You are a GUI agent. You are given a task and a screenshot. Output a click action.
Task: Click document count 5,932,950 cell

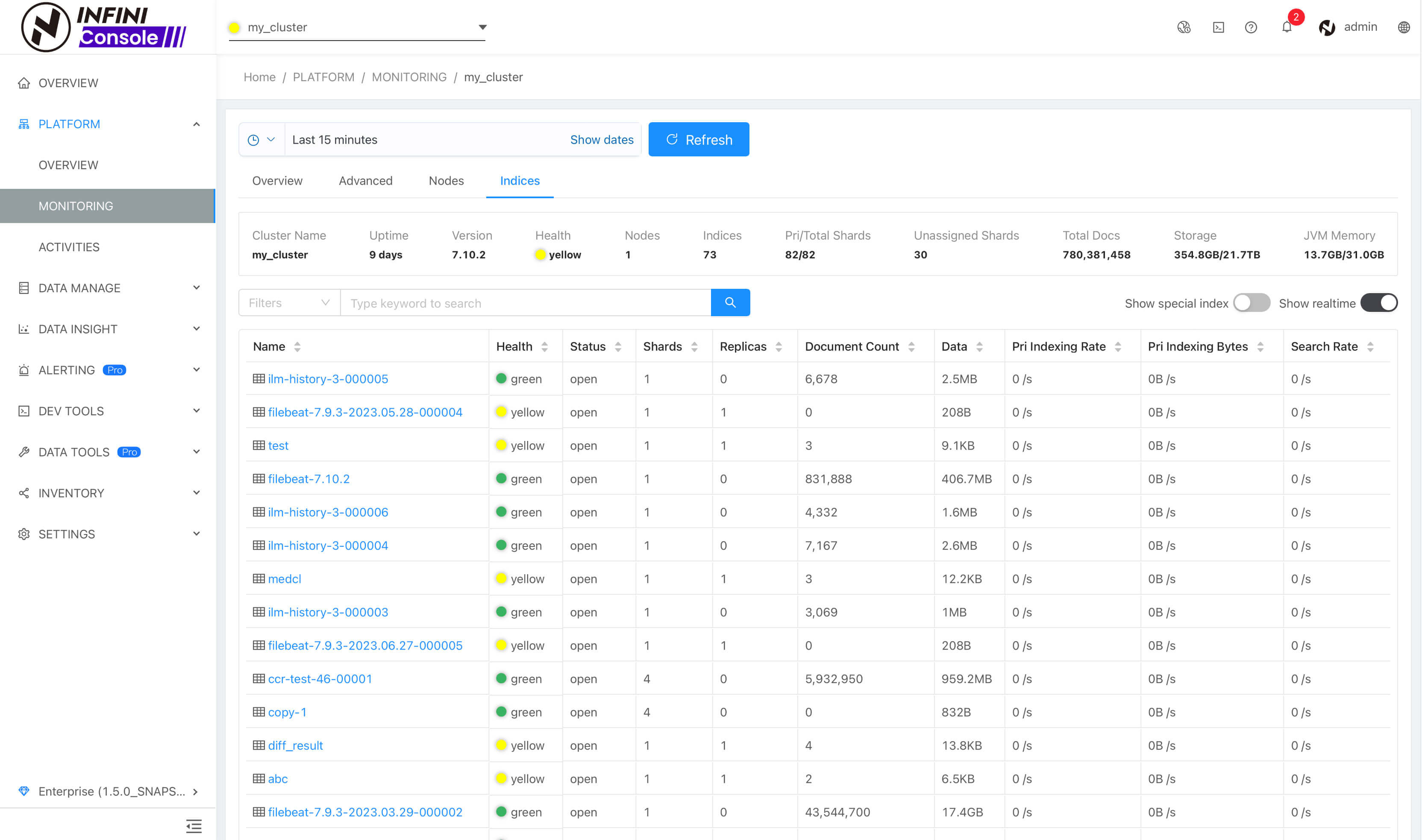[833, 678]
